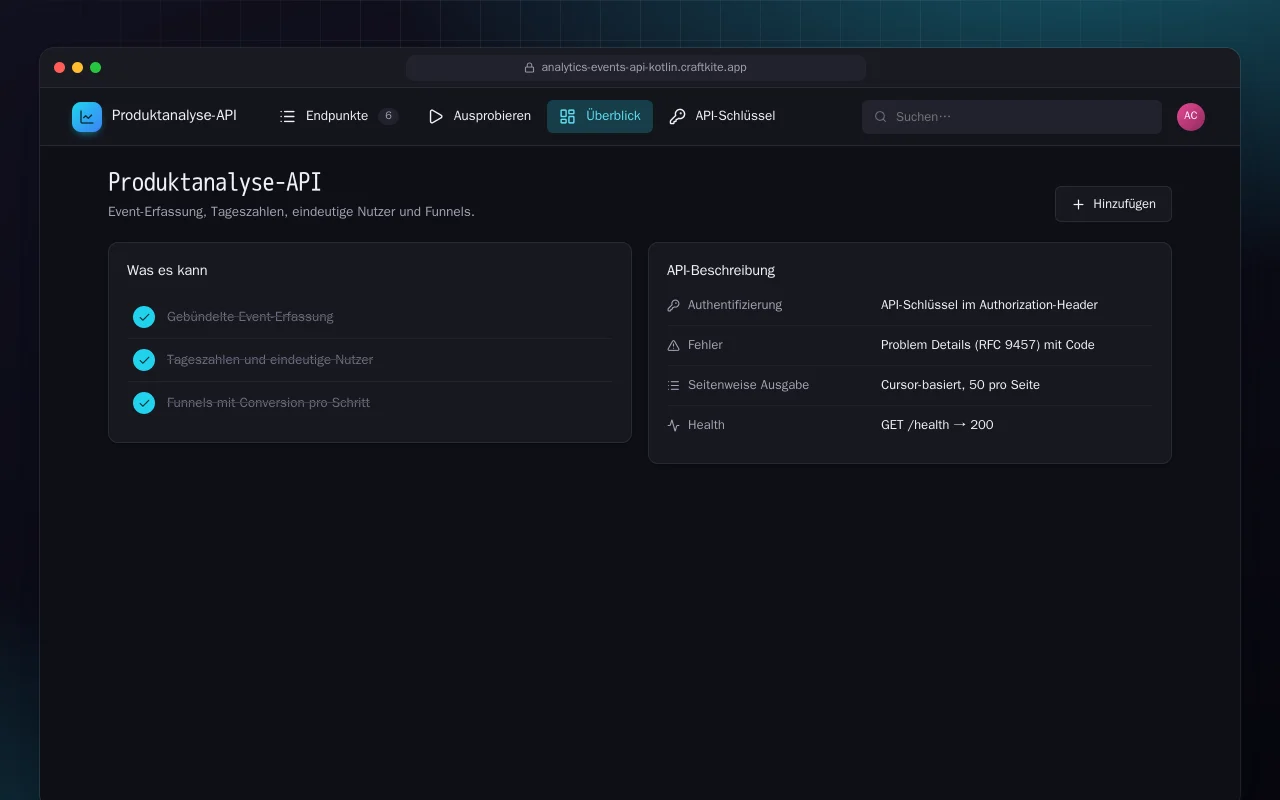Click the value Cursor-basiert, 50 pro Seite

click(x=960, y=385)
